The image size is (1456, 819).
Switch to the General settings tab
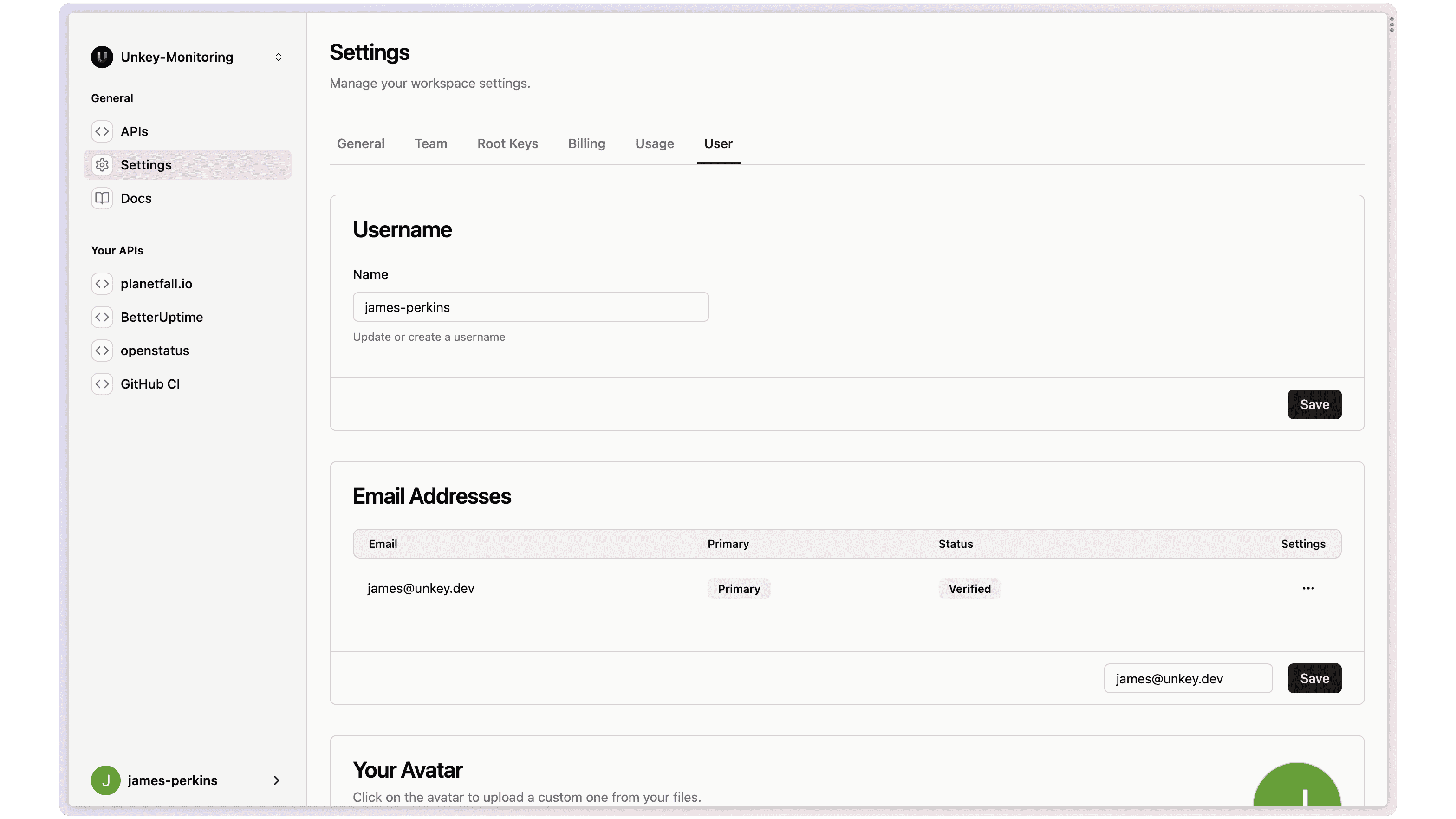360,143
